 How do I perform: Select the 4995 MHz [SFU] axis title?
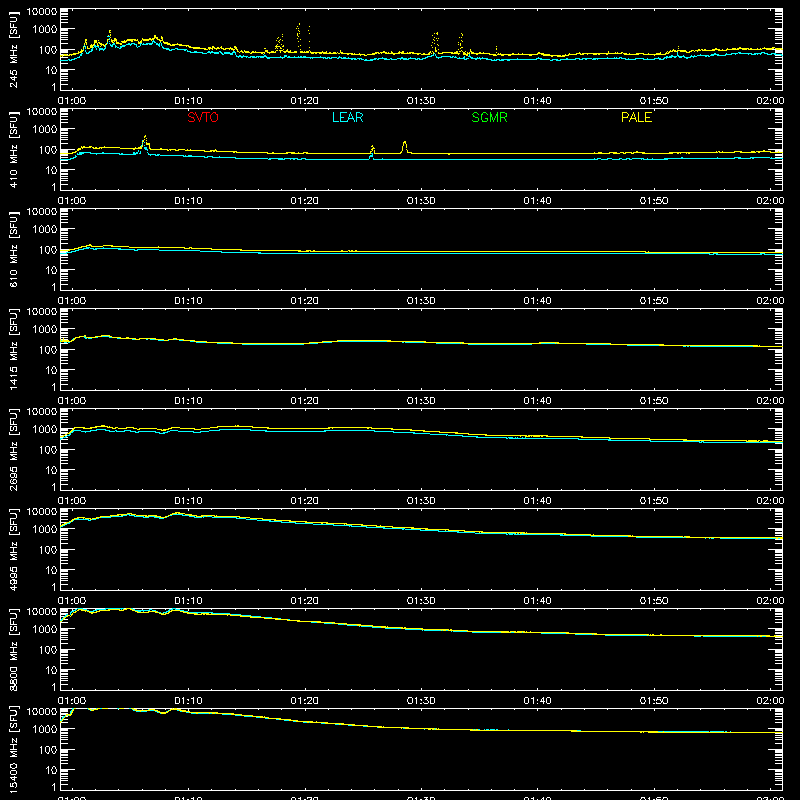14,549
